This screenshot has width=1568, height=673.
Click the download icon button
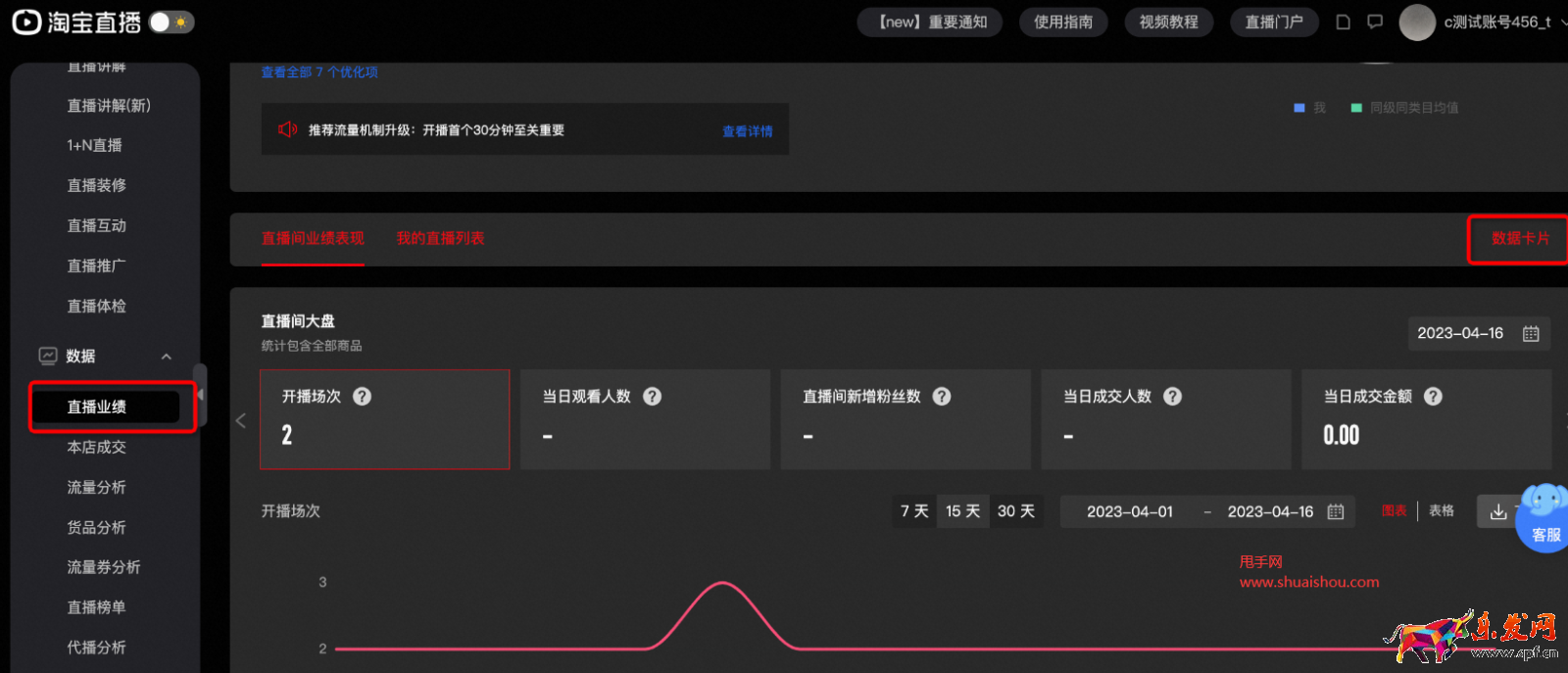[x=1498, y=511]
